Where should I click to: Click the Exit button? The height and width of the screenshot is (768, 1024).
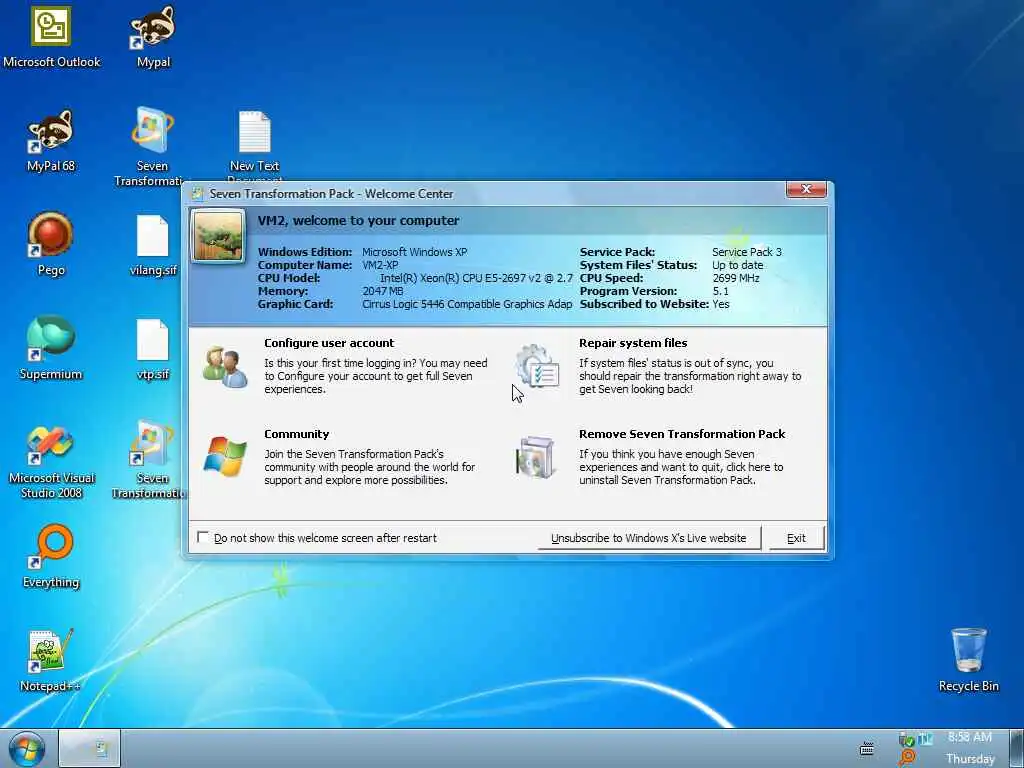[796, 538]
